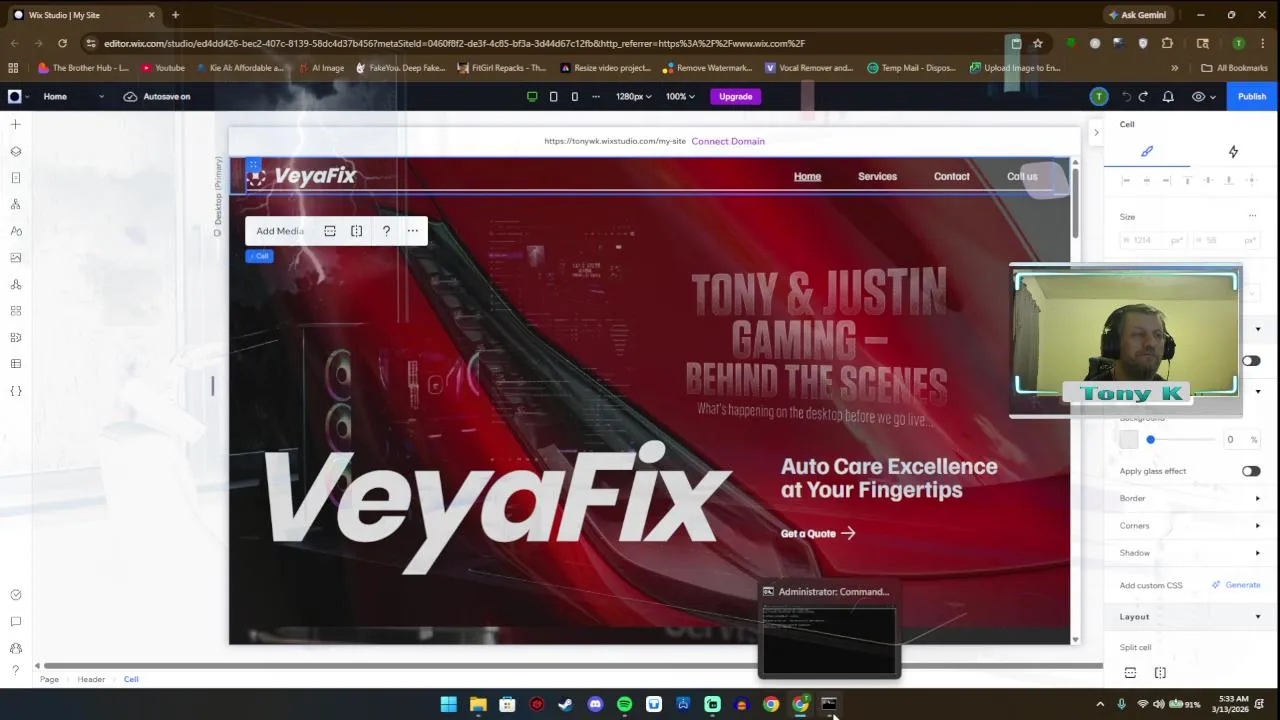This screenshot has width=1280, height=720.
Task: Click Ask Gemini in Chrome title bar
Action: click(x=1137, y=15)
